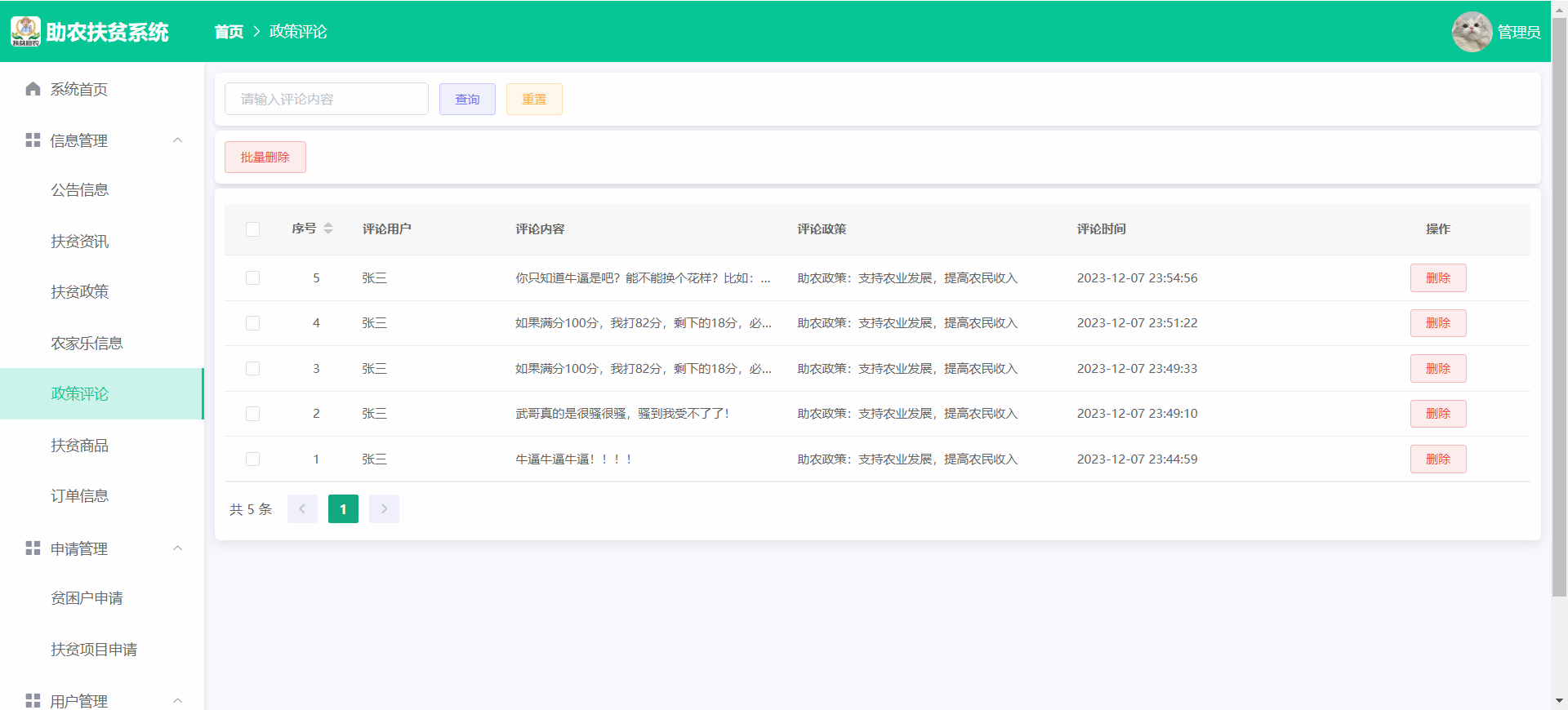Sort table by 序号 column arrows

point(328,229)
